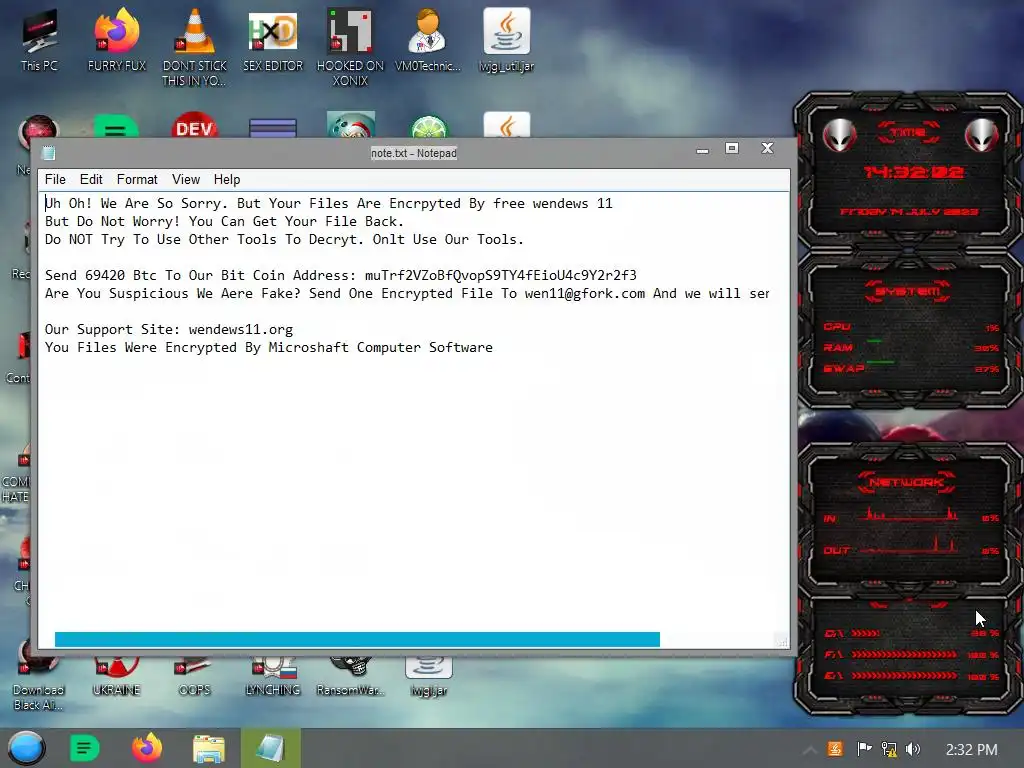This screenshot has width=1024, height=768.
Task: Open the File menu in Notepad
Action: coord(55,180)
